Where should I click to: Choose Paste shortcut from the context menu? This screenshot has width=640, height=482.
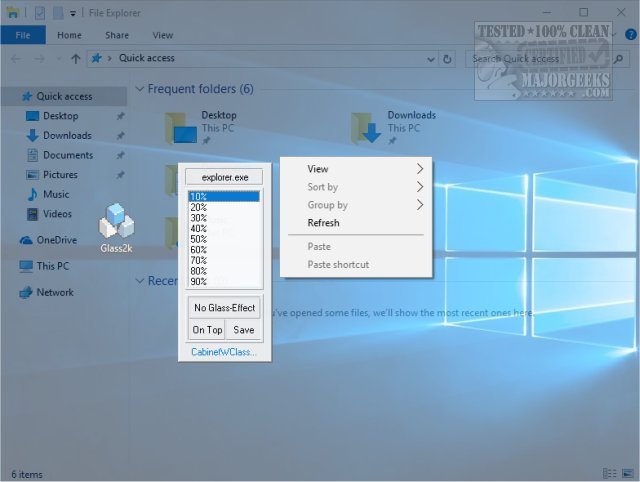356,264
